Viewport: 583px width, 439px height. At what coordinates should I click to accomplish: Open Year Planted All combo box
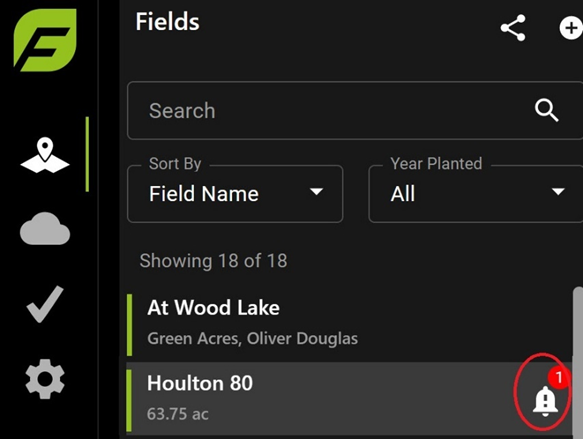pos(476,194)
